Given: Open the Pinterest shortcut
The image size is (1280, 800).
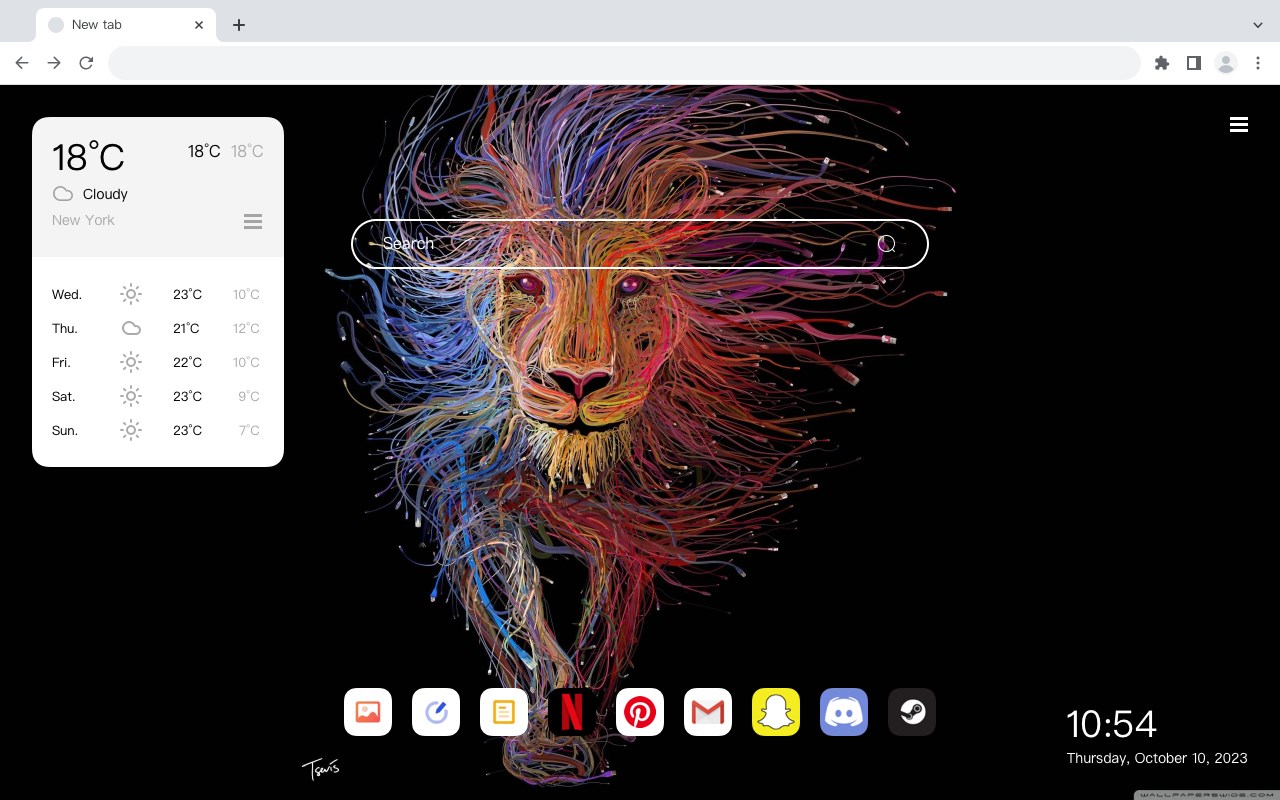Looking at the screenshot, I should [x=640, y=712].
